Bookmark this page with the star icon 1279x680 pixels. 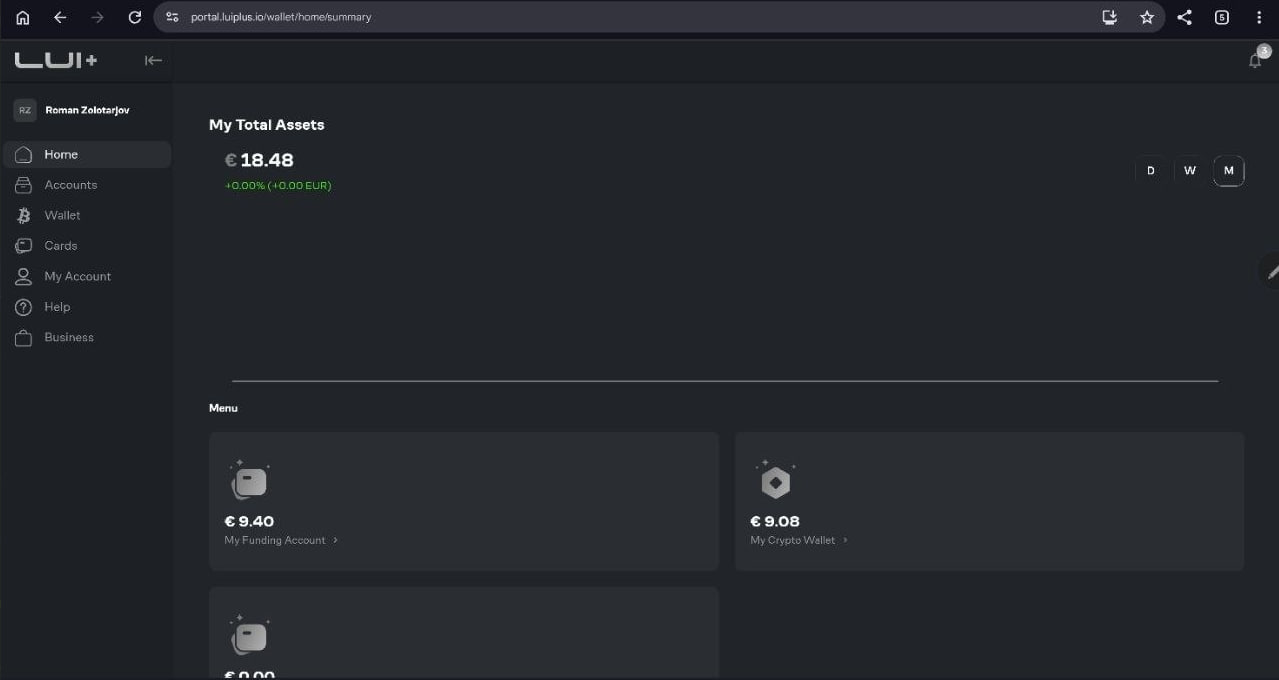click(1147, 17)
